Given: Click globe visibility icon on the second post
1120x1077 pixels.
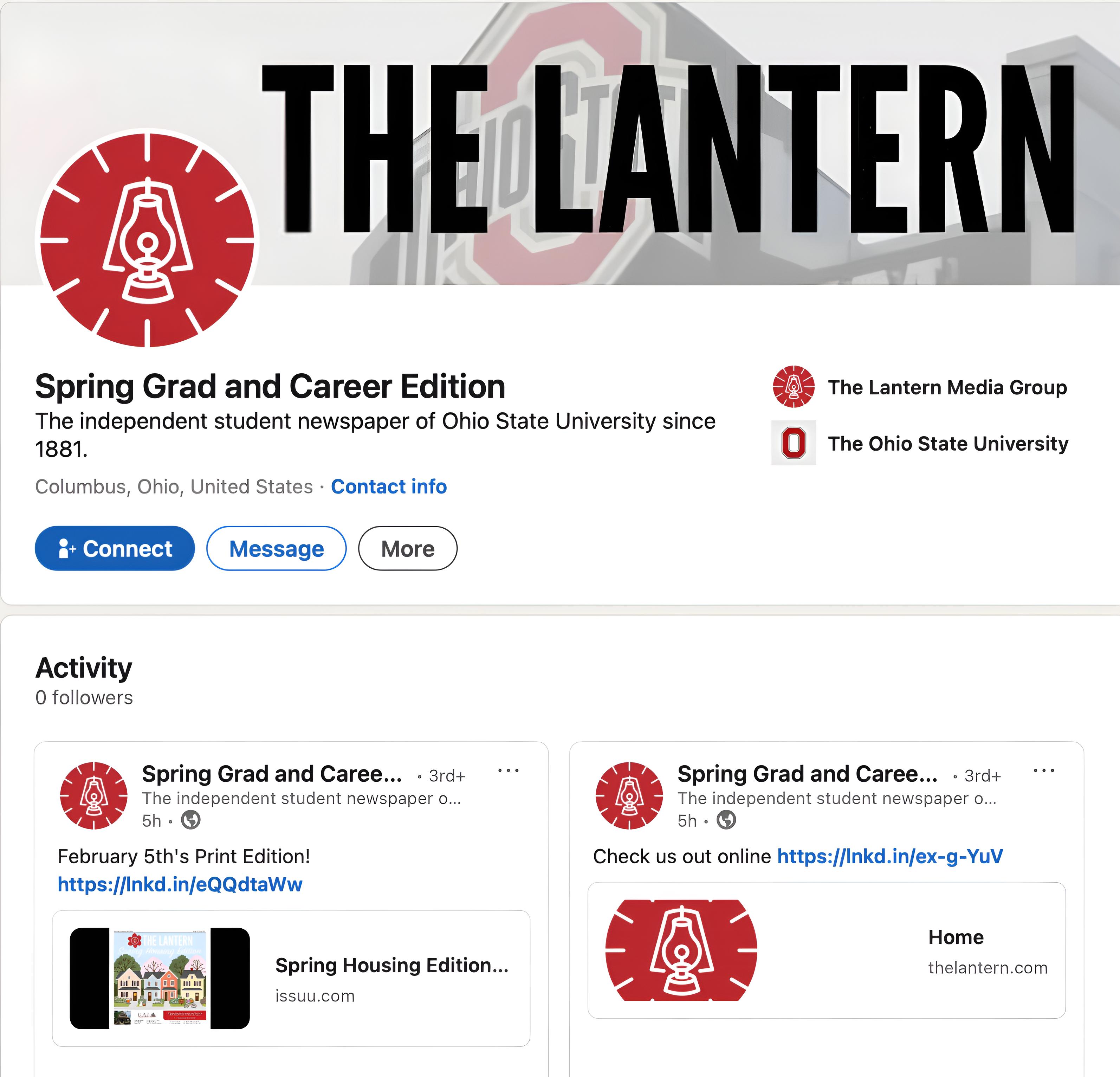Looking at the screenshot, I should click(726, 820).
